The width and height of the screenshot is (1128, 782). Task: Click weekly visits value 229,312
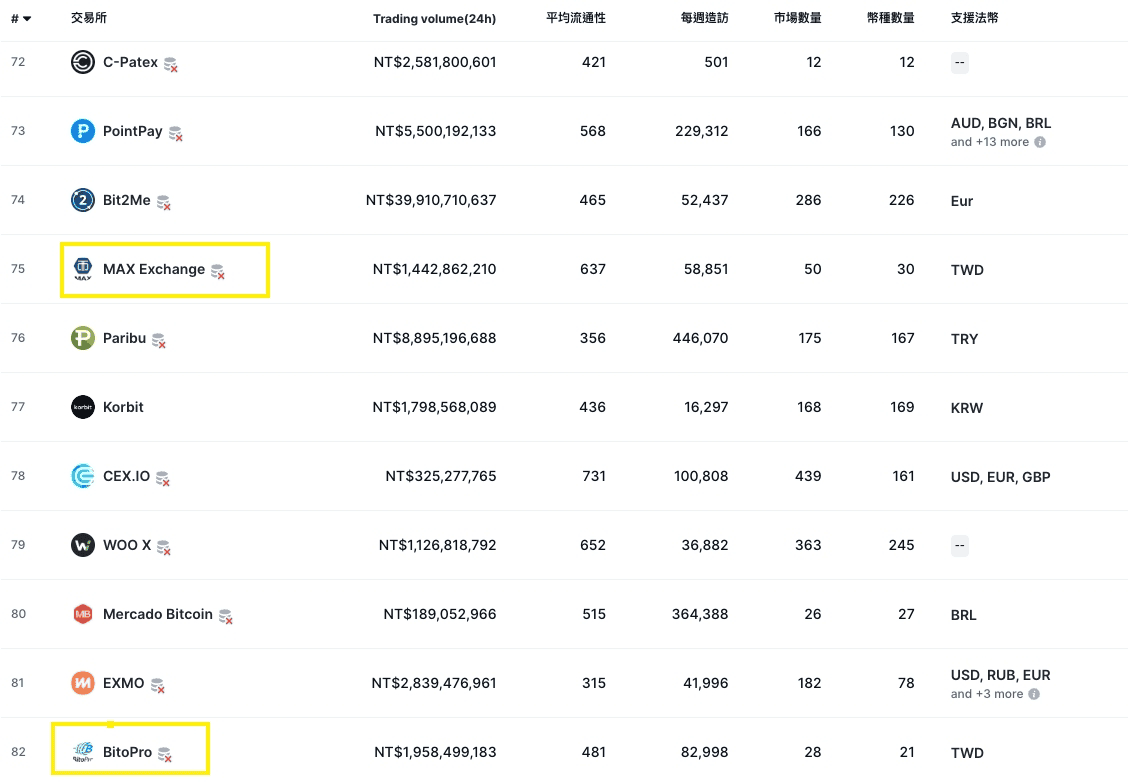[701, 131]
